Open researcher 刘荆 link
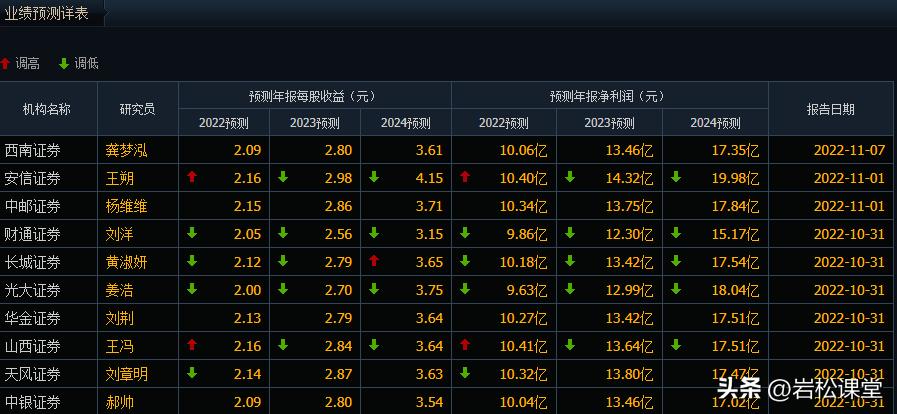This screenshot has width=897, height=414. 120,319
